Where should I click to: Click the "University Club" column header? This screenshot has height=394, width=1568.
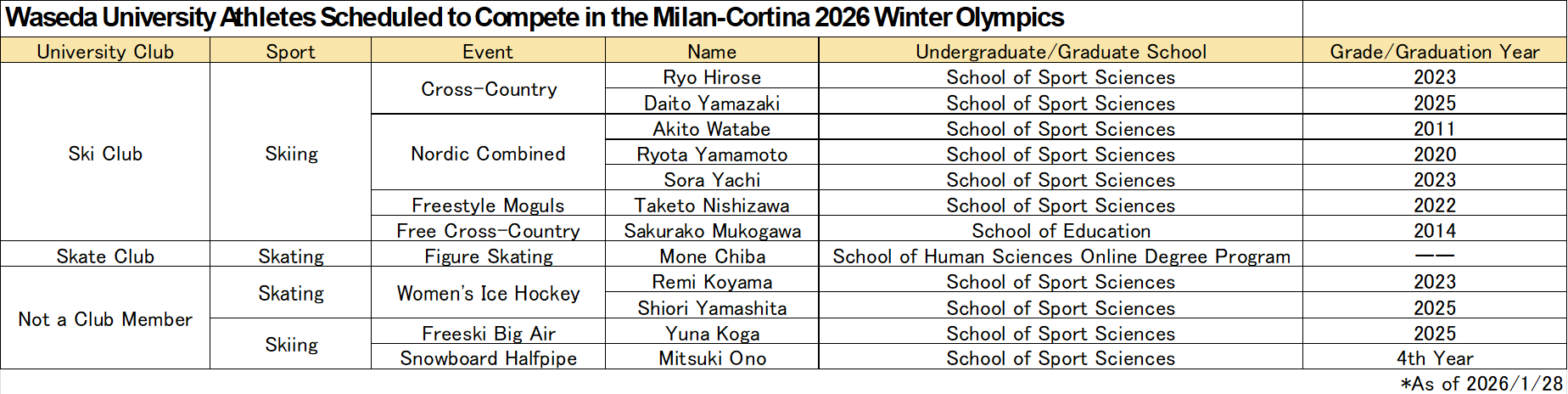tap(105, 52)
